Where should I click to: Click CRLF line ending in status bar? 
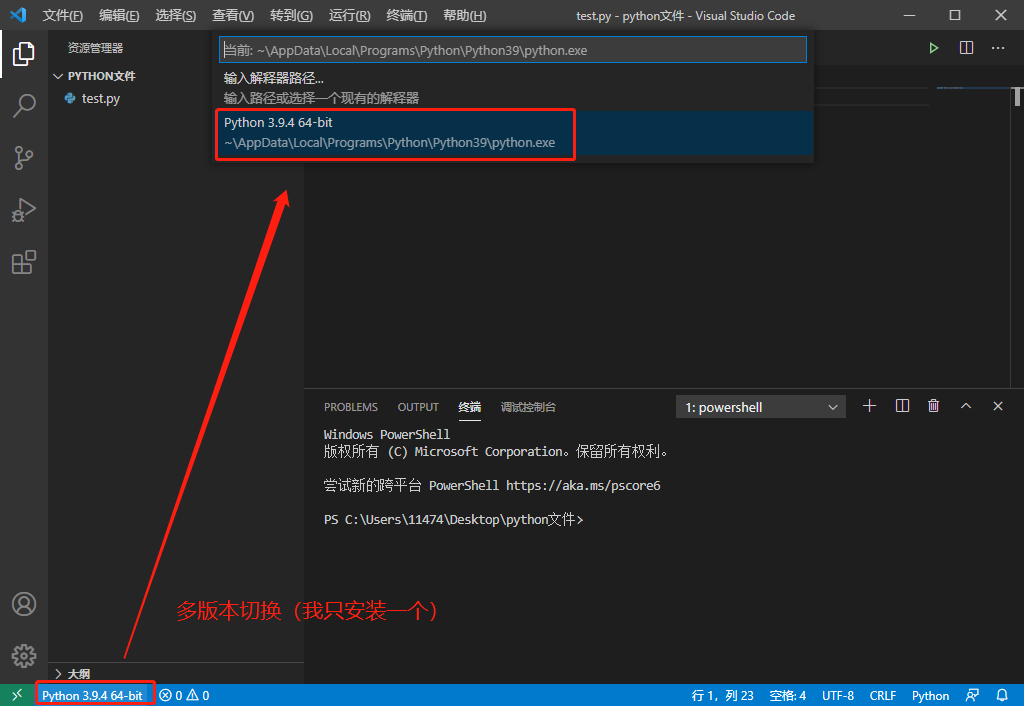pos(883,696)
